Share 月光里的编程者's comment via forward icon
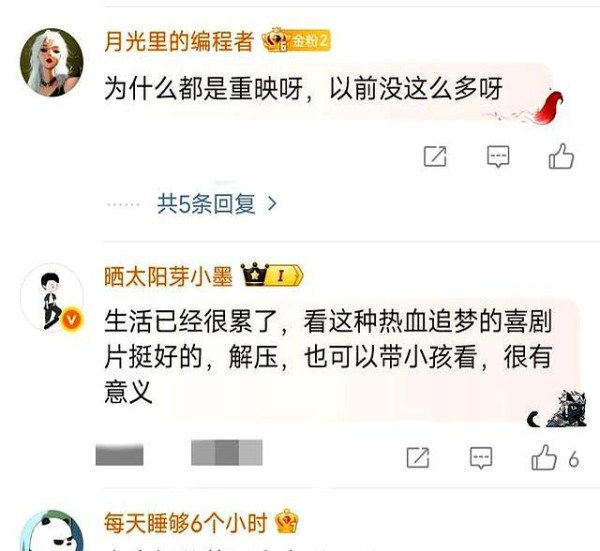 click(435, 156)
